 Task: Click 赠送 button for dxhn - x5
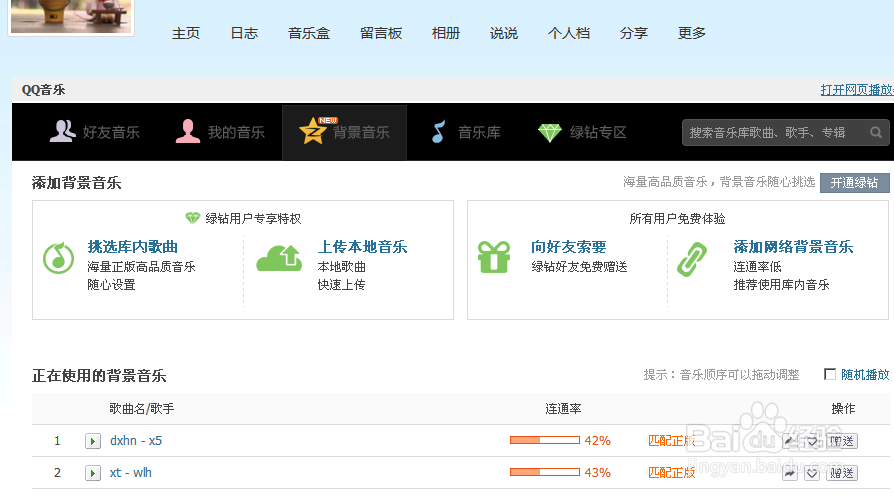[x=842, y=441]
